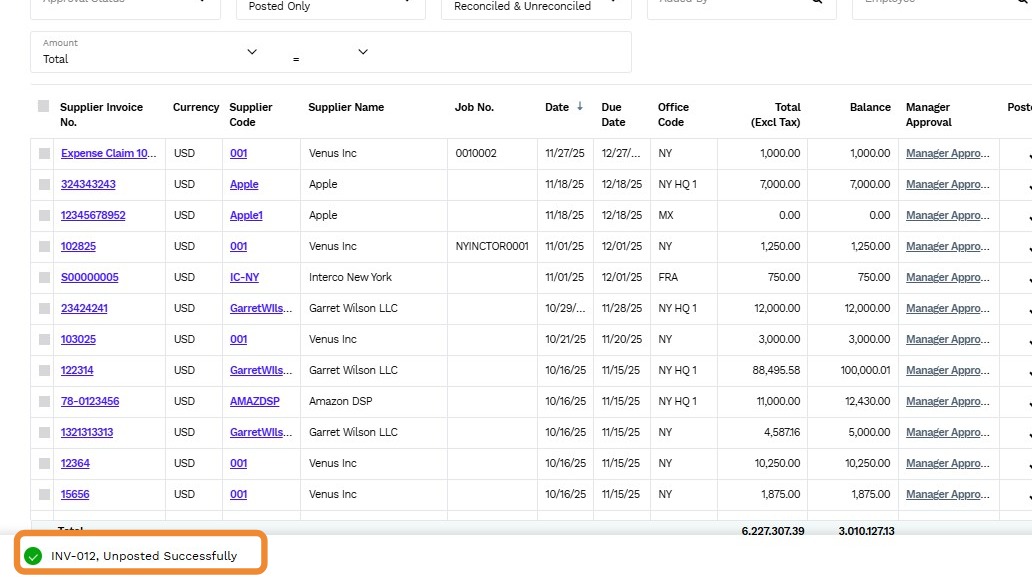Screen dimensions: 1032x577
Task: Click the green success checkmark icon
Action: 33,556
